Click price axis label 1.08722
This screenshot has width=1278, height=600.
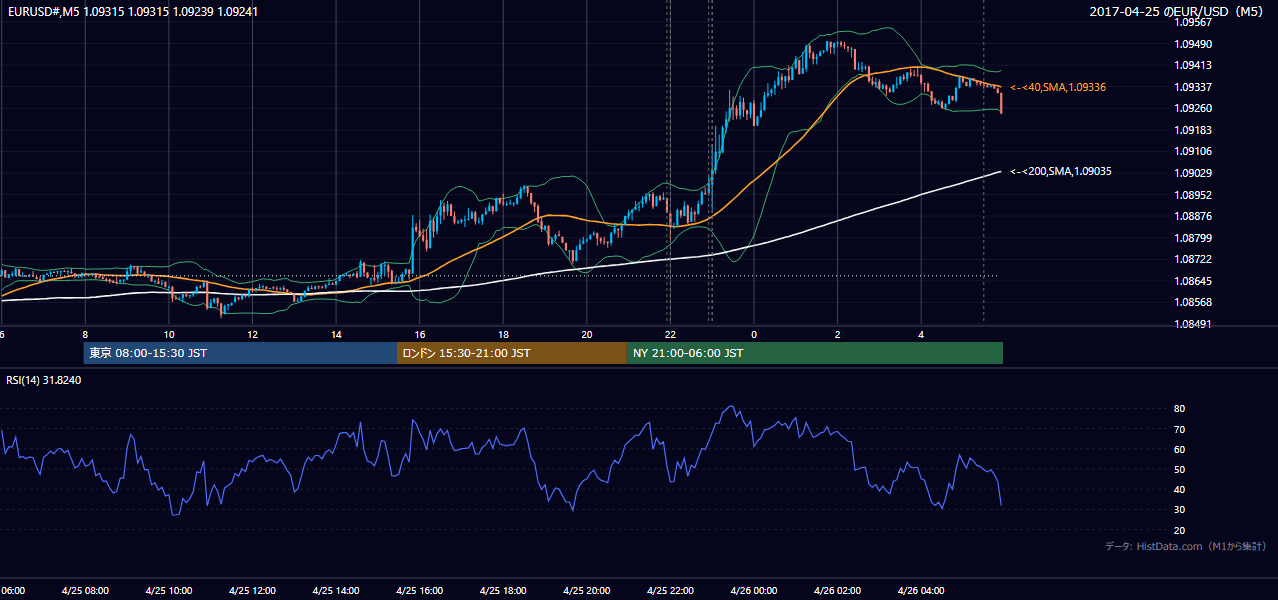1194,259
